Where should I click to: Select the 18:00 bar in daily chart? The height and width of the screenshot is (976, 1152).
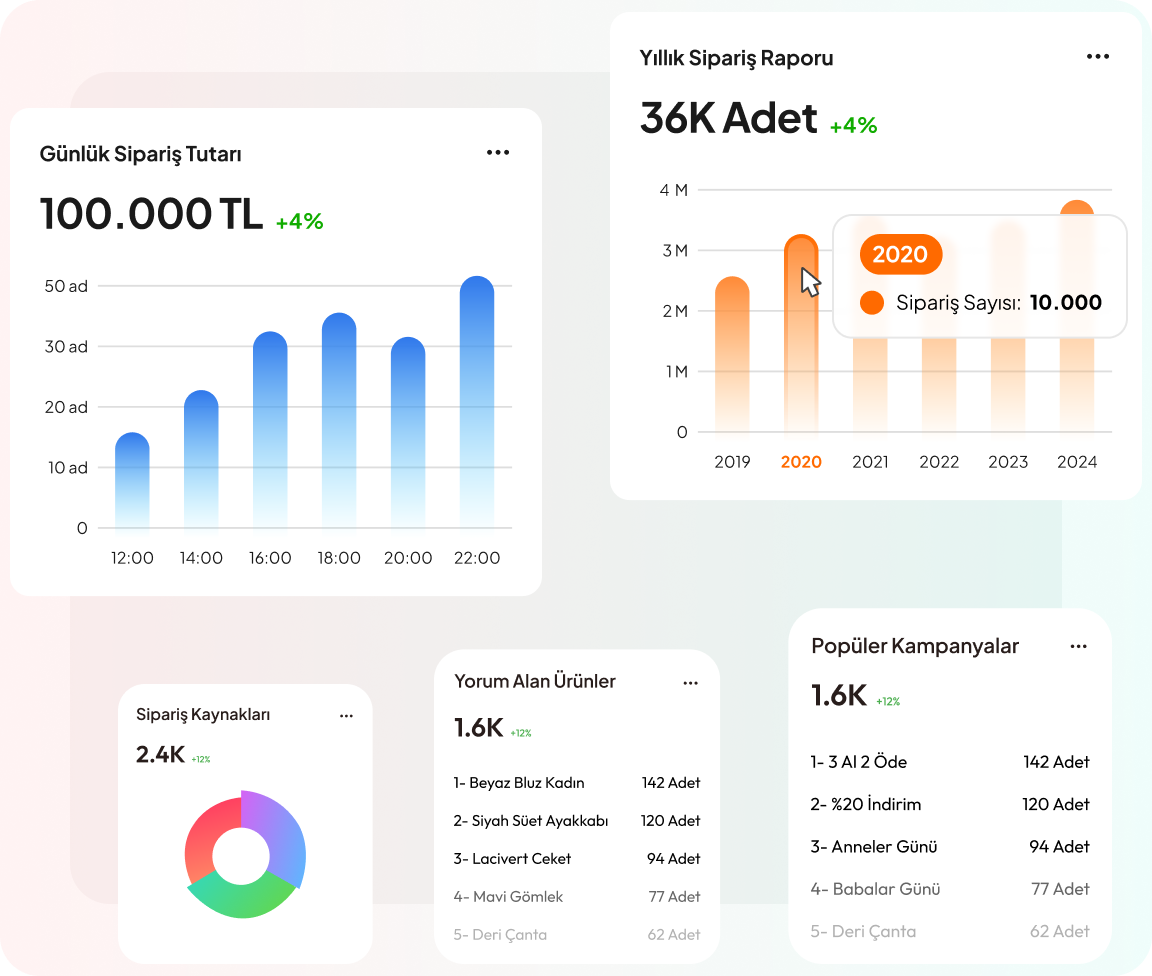339,420
